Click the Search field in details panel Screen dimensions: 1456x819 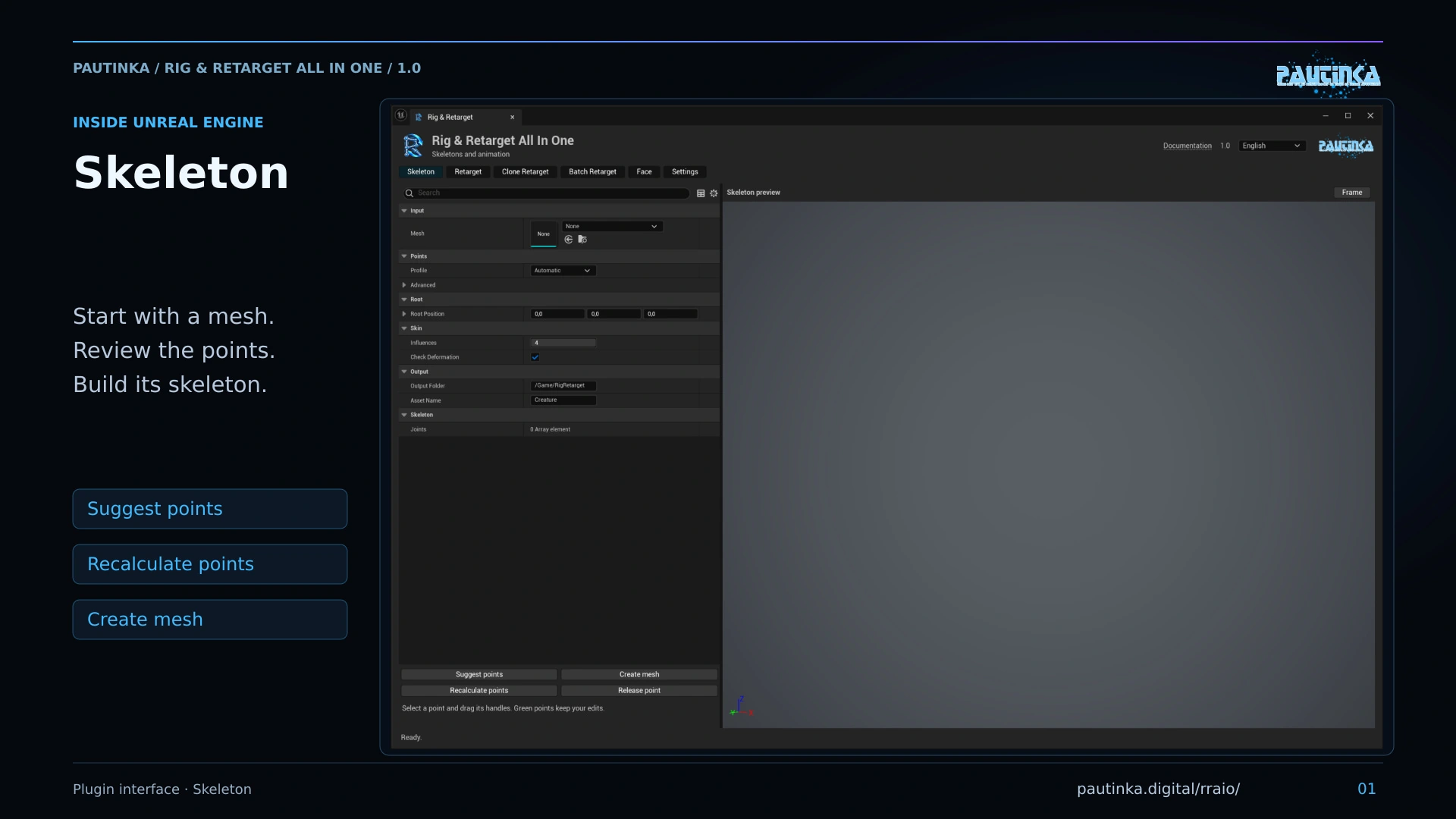[546, 193]
